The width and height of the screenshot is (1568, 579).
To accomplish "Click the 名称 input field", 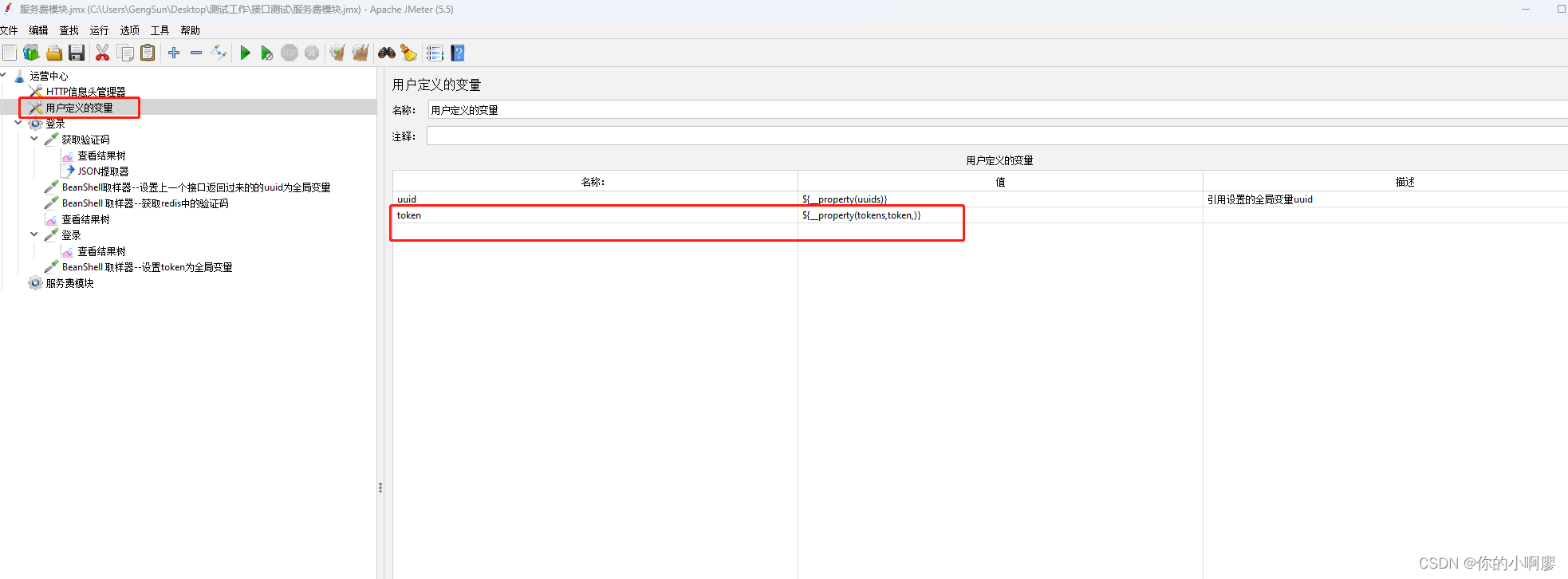I will coord(997,110).
